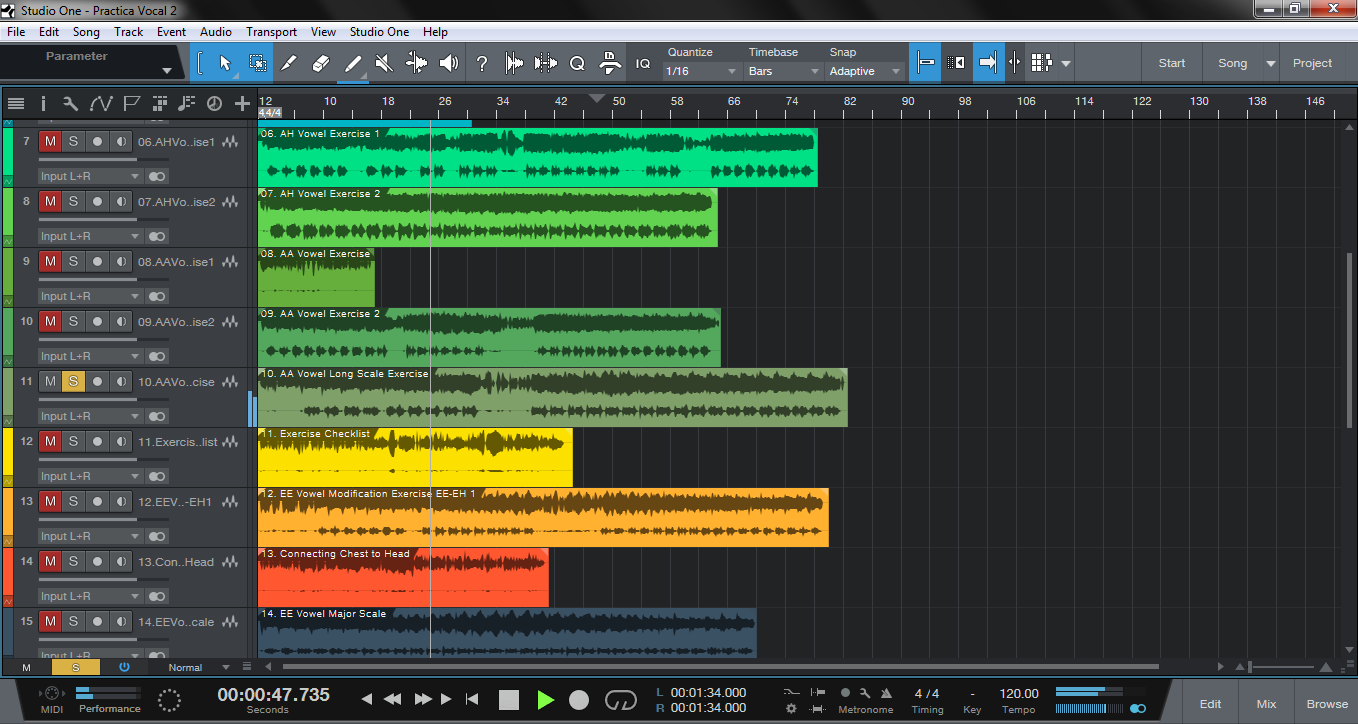The height and width of the screenshot is (724, 1358).
Task: Show automation with the curve icon
Action: click(x=101, y=103)
